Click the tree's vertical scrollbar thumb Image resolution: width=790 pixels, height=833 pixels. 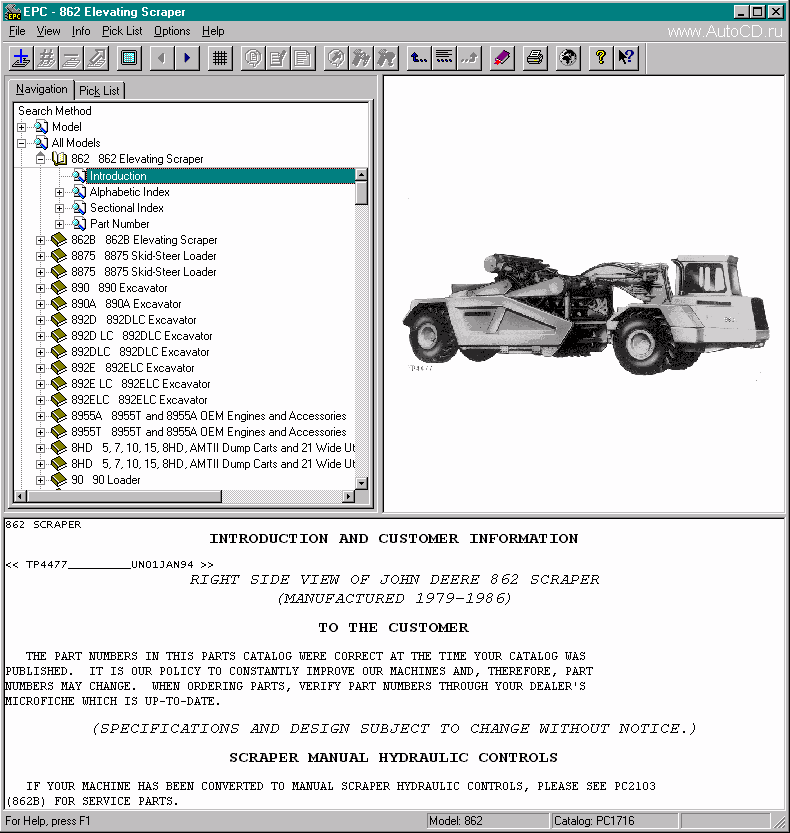click(361, 193)
